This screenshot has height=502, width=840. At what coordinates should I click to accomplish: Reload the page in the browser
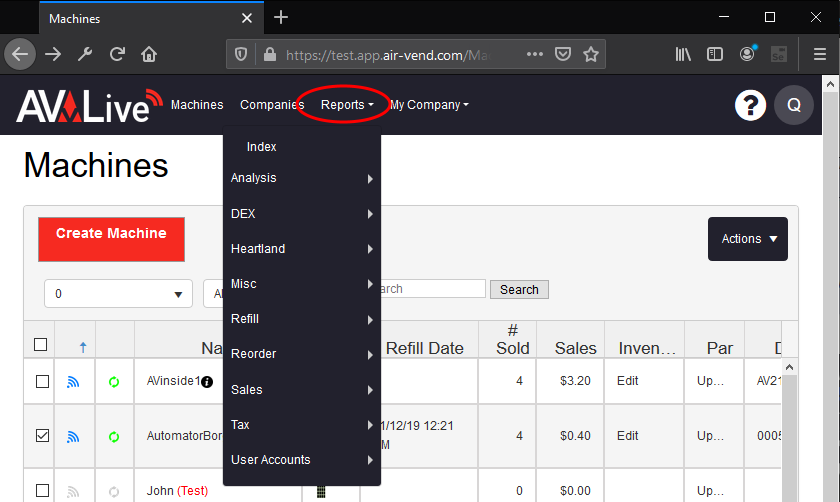[x=117, y=54]
